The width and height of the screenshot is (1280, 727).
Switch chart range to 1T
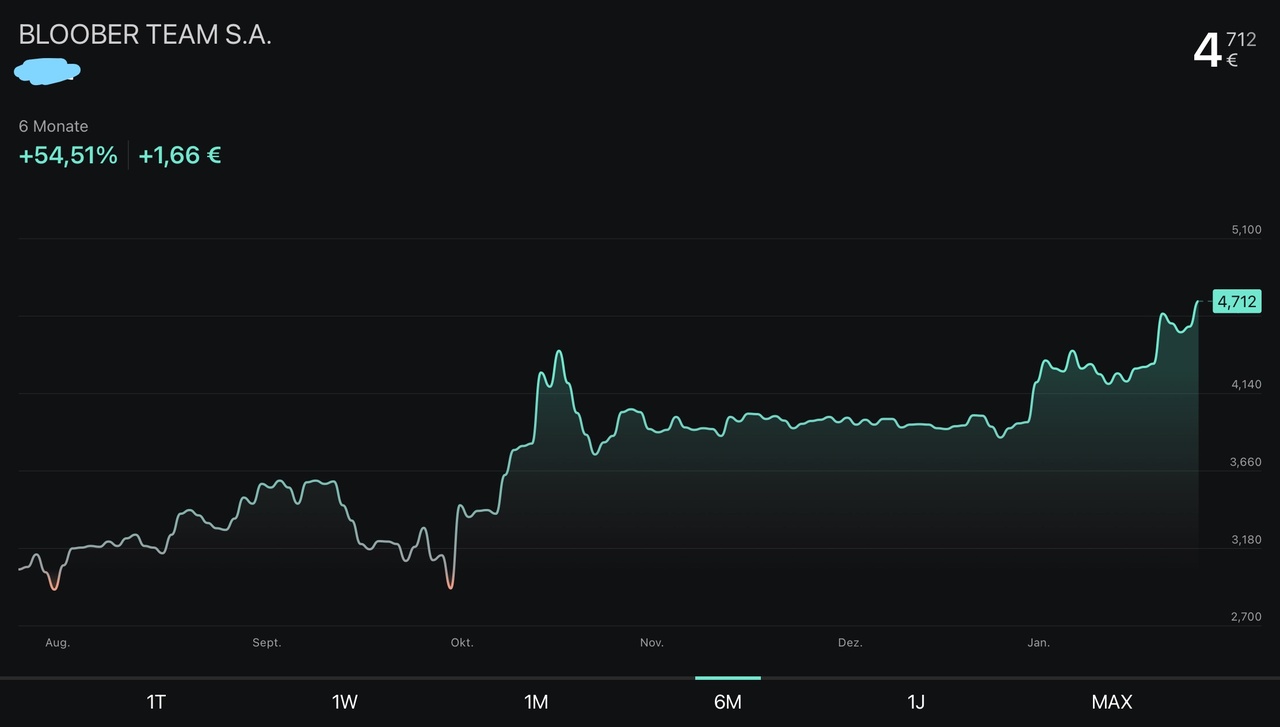(156, 702)
